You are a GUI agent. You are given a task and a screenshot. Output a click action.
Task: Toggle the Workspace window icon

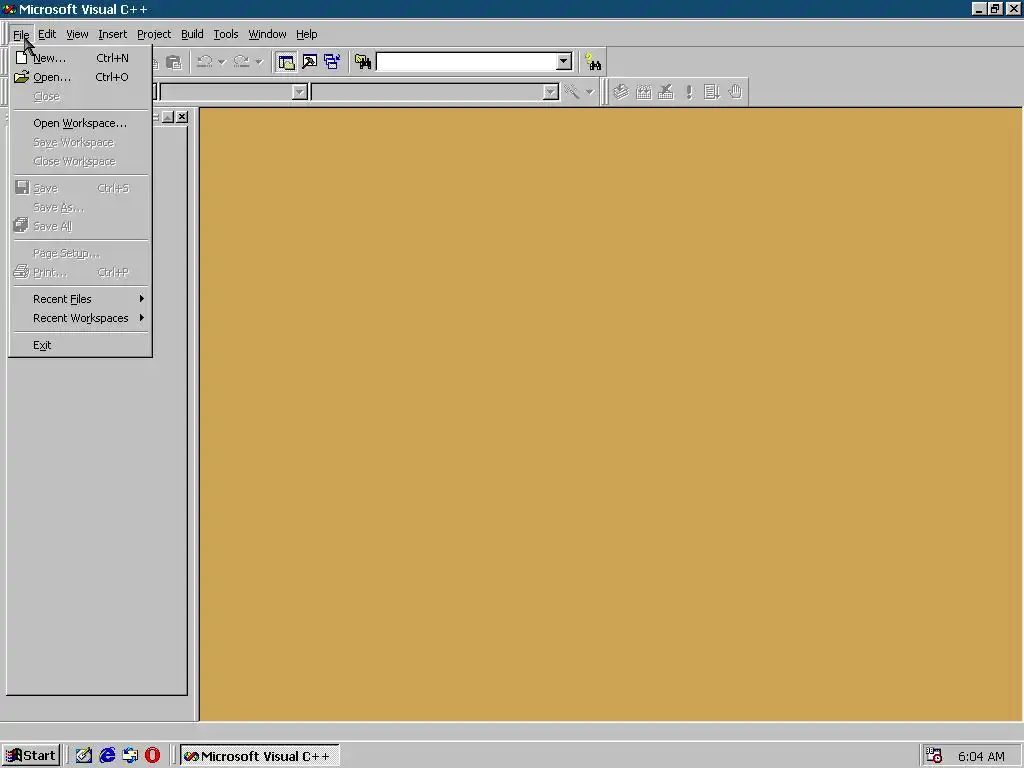(x=286, y=62)
